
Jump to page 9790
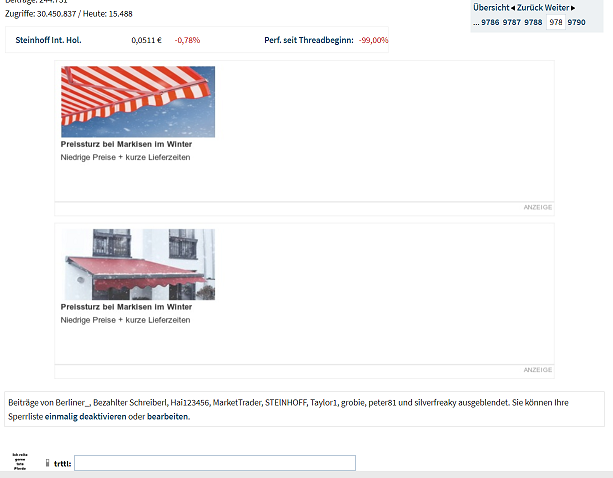(577, 22)
